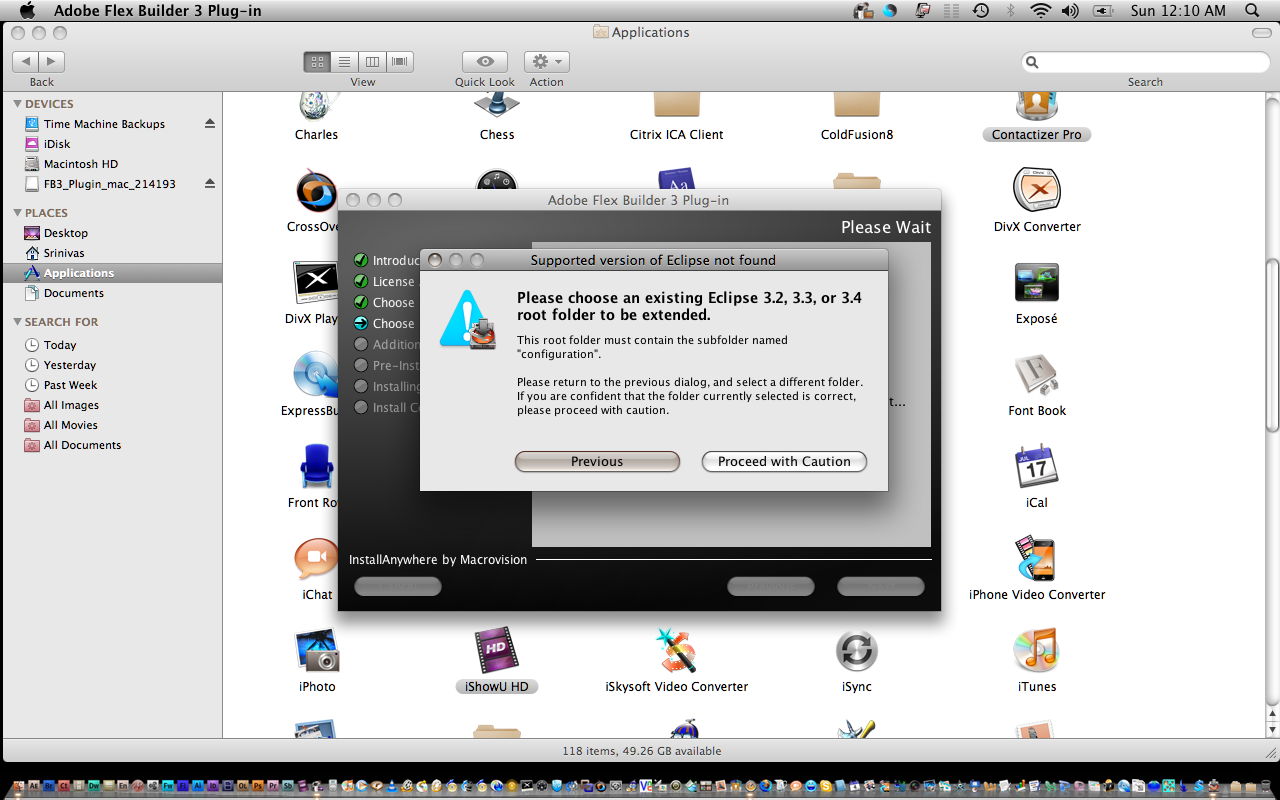Viewport: 1280px width, 800px height.
Task: Select the Chess application in Finder
Action: click(496, 105)
